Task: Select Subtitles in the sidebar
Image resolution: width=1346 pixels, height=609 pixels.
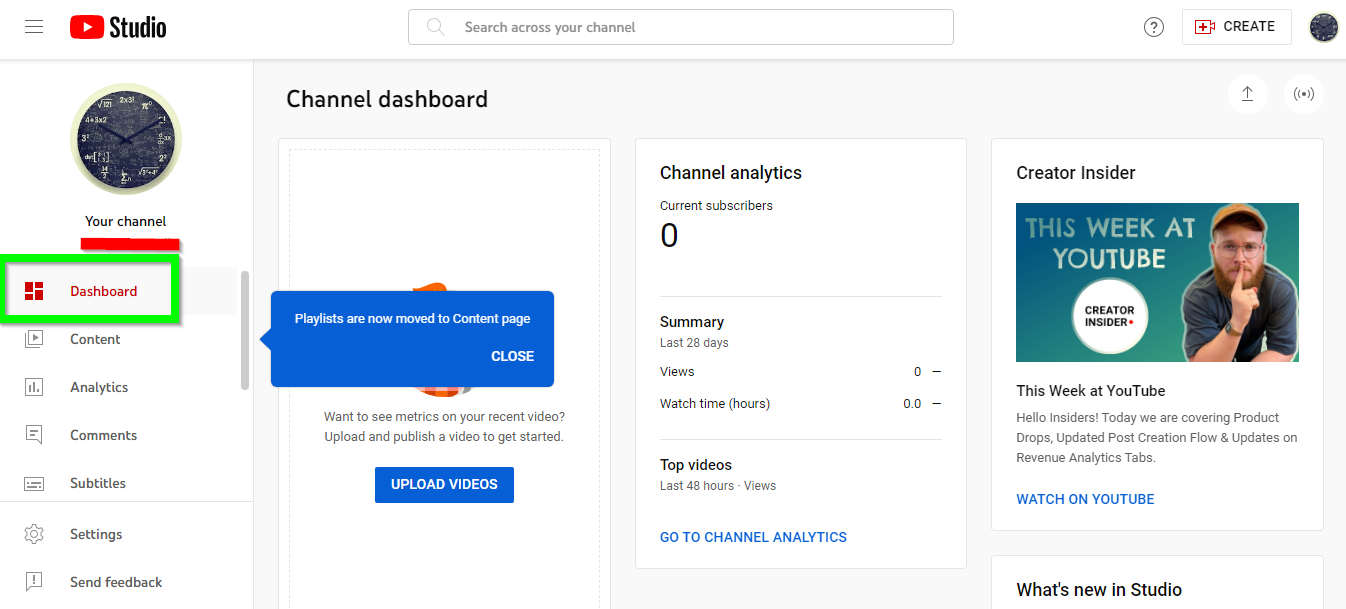Action: 119,483
